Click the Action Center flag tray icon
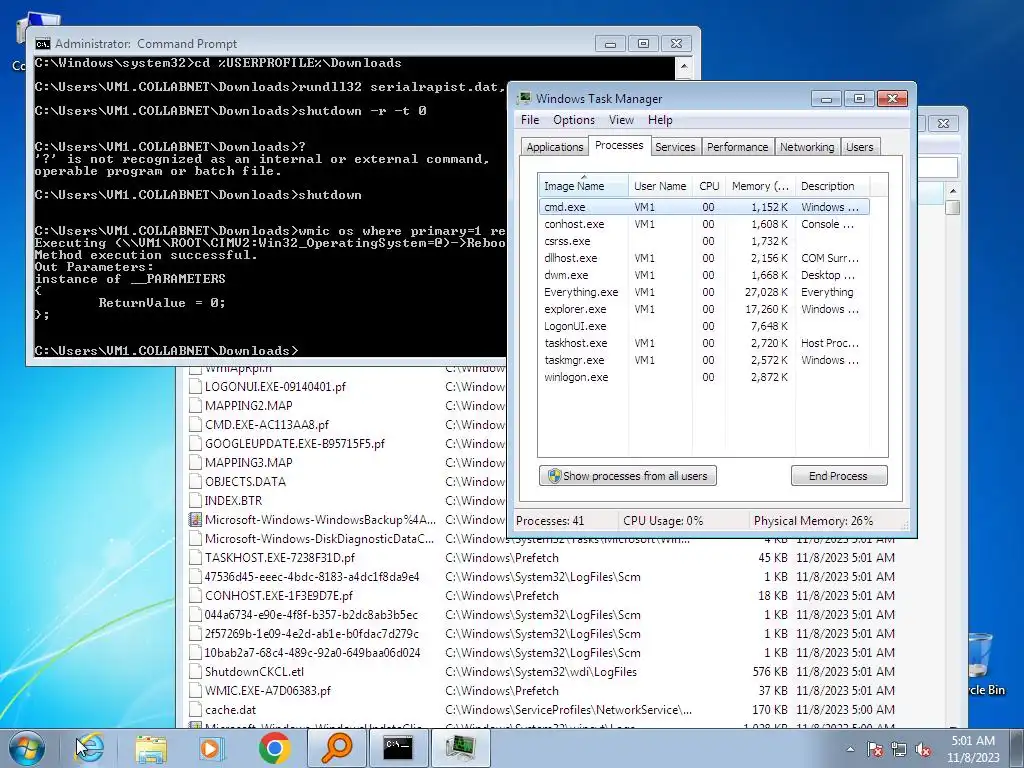Viewport: 1024px width, 768px height. click(x=874, y=749)
